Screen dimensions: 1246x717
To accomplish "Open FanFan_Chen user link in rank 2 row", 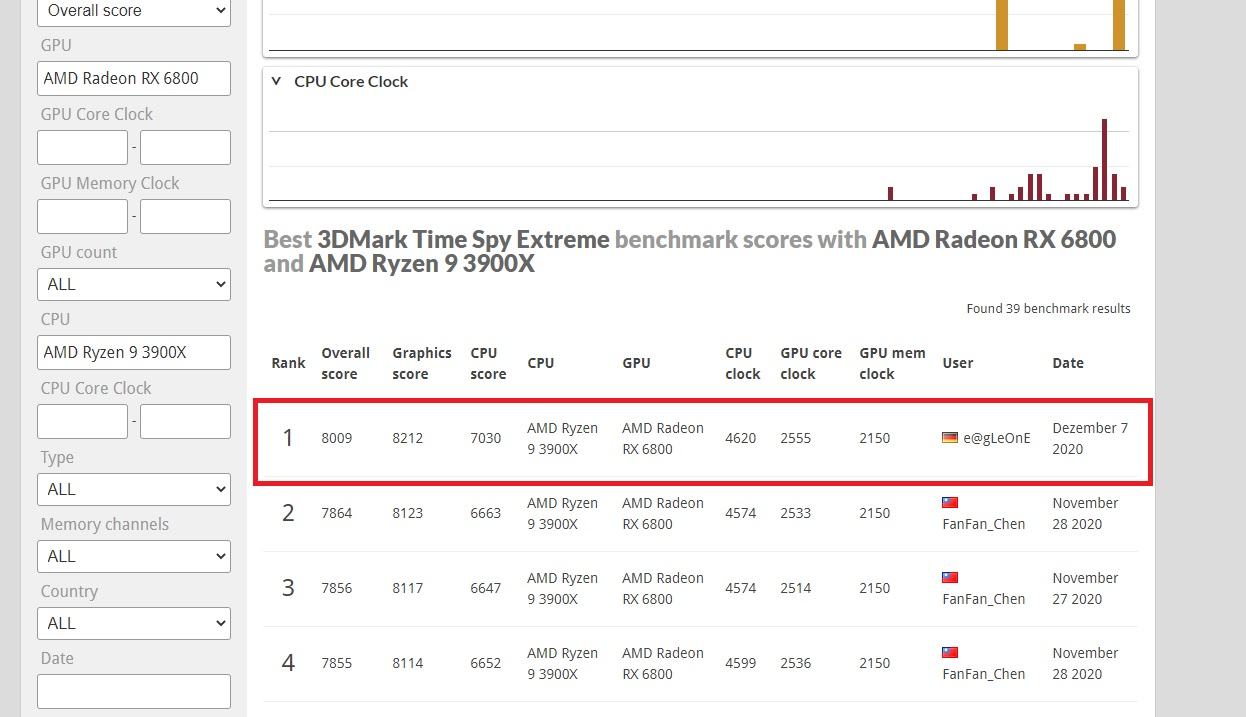I will (x=983, y=524).
